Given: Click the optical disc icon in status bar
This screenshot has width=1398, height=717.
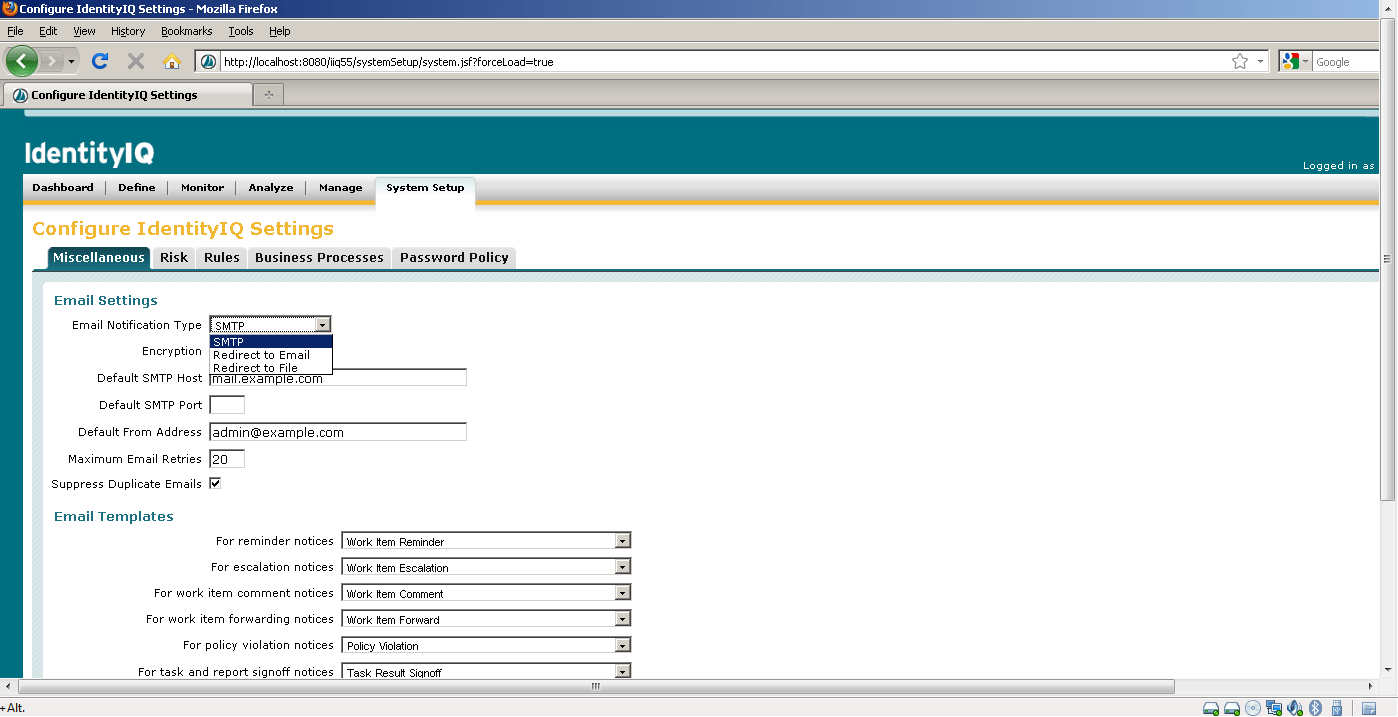Looking at the screenshot, I should (x=1253, y=708).
